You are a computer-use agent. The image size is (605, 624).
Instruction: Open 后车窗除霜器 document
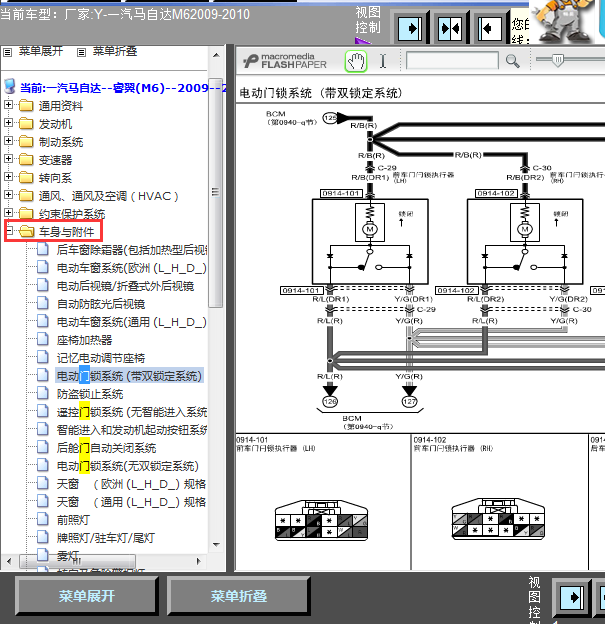(132, 250)
